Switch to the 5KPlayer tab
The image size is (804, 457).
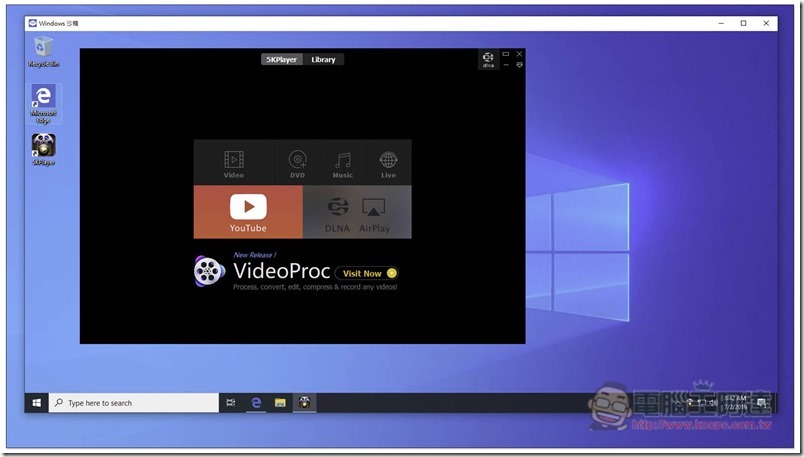tap(282, 59)
